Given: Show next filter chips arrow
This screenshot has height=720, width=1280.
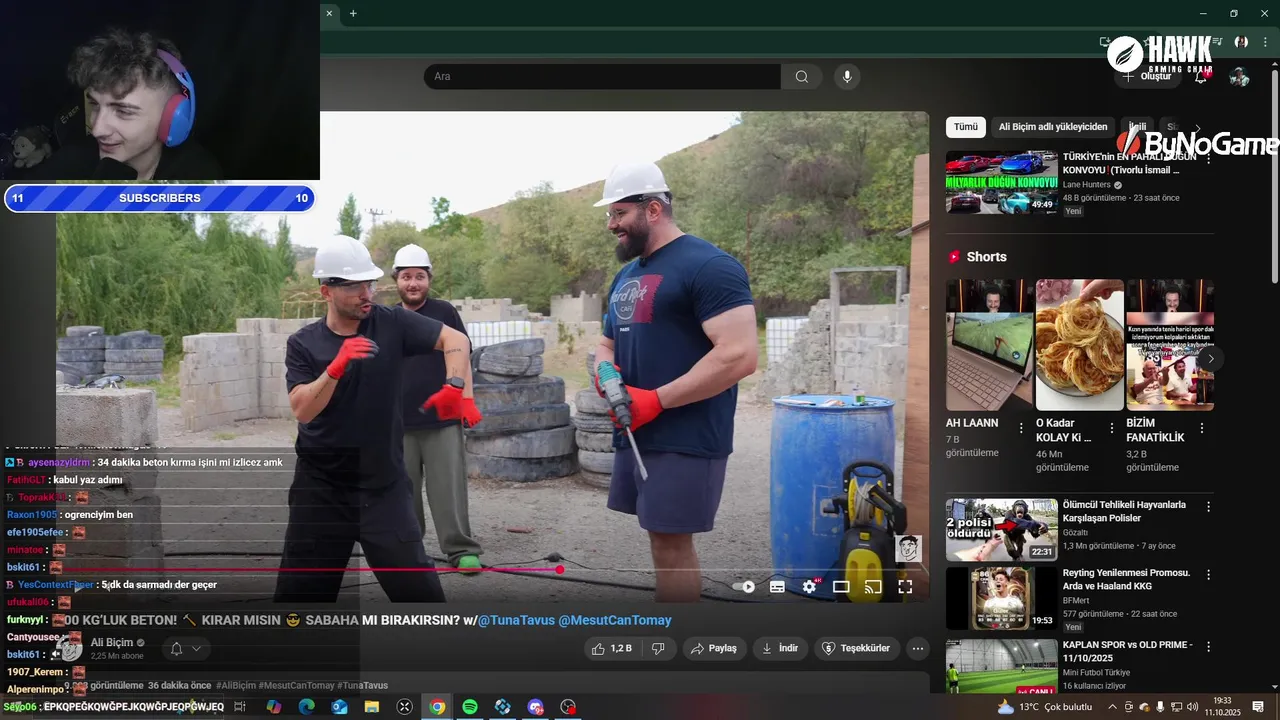Looking at the screenshot, I should 1197,127.
